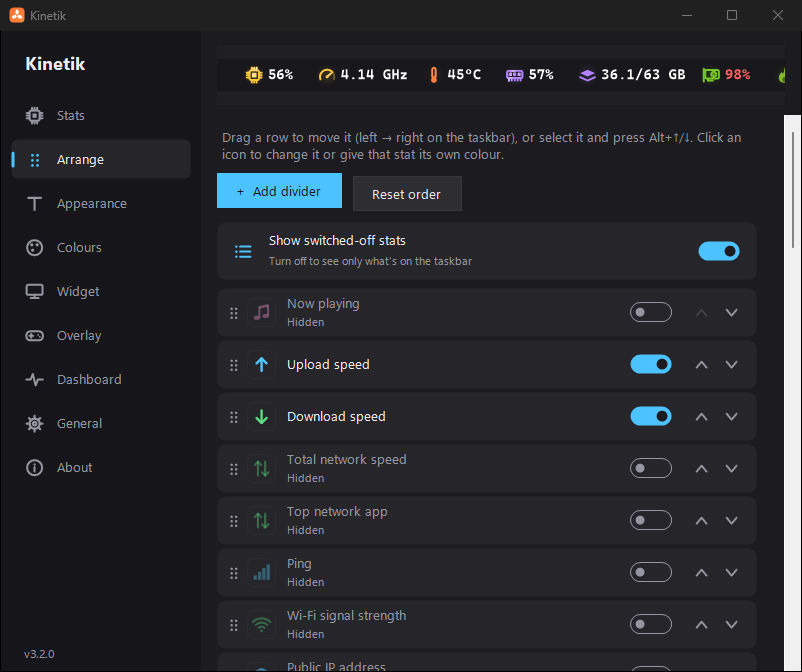Click the 36.1/63 GB memory readout
The height and width of the screenshot is (672, 802).
coord(643,75)
